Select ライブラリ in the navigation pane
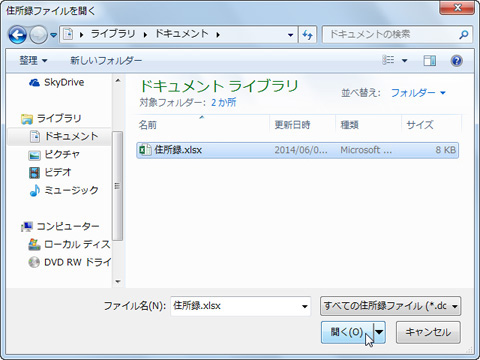The height and width of the screenshot is (360, 480). pos(51,118)
